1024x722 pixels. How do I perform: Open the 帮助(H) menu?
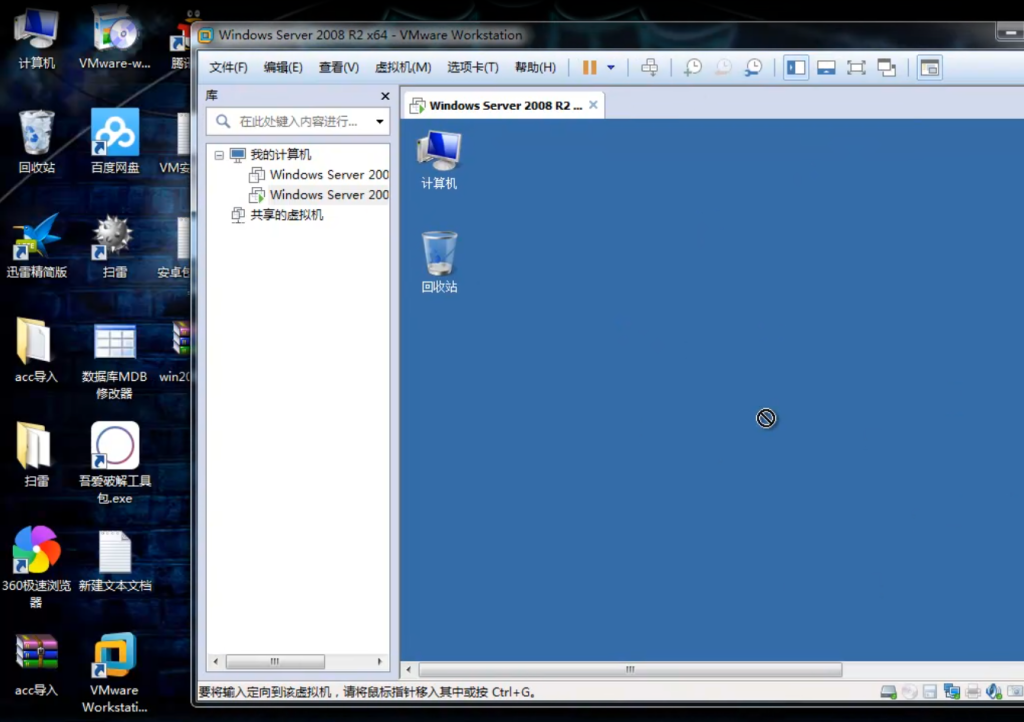tap(535, 67)
